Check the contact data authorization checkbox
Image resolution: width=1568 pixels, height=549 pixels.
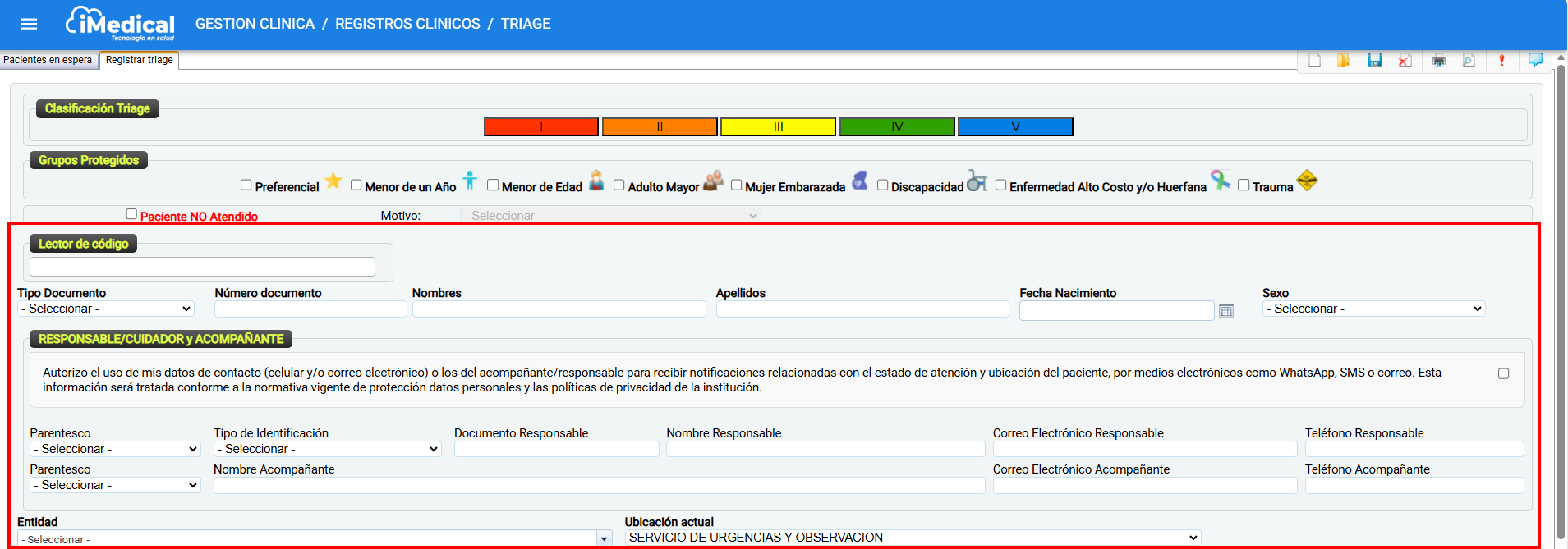coord(1503,373)
